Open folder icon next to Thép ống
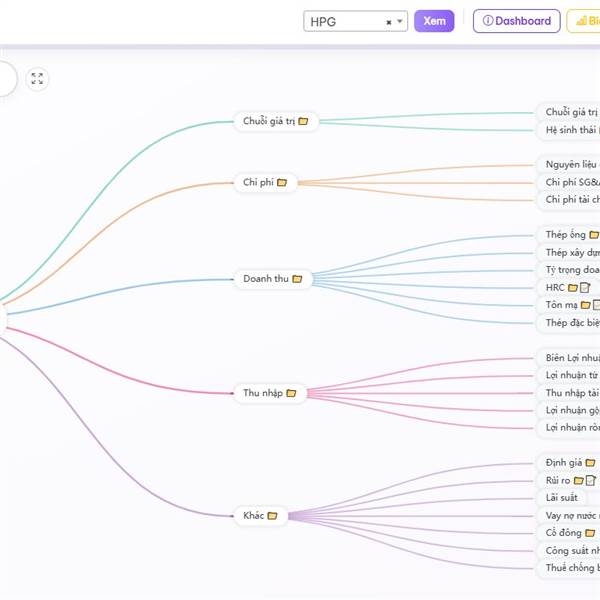The height and width of the screenshot is (600, 600). coord(594,235)
